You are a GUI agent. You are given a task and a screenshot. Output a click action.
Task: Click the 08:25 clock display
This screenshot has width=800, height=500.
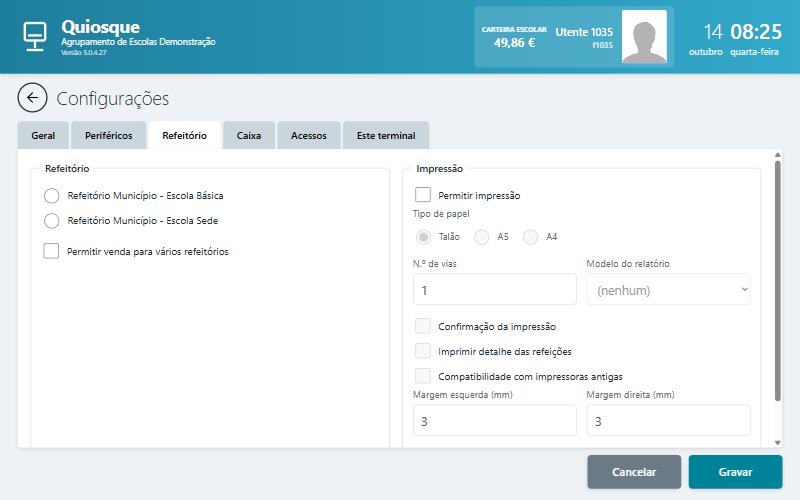pos(756,32)
